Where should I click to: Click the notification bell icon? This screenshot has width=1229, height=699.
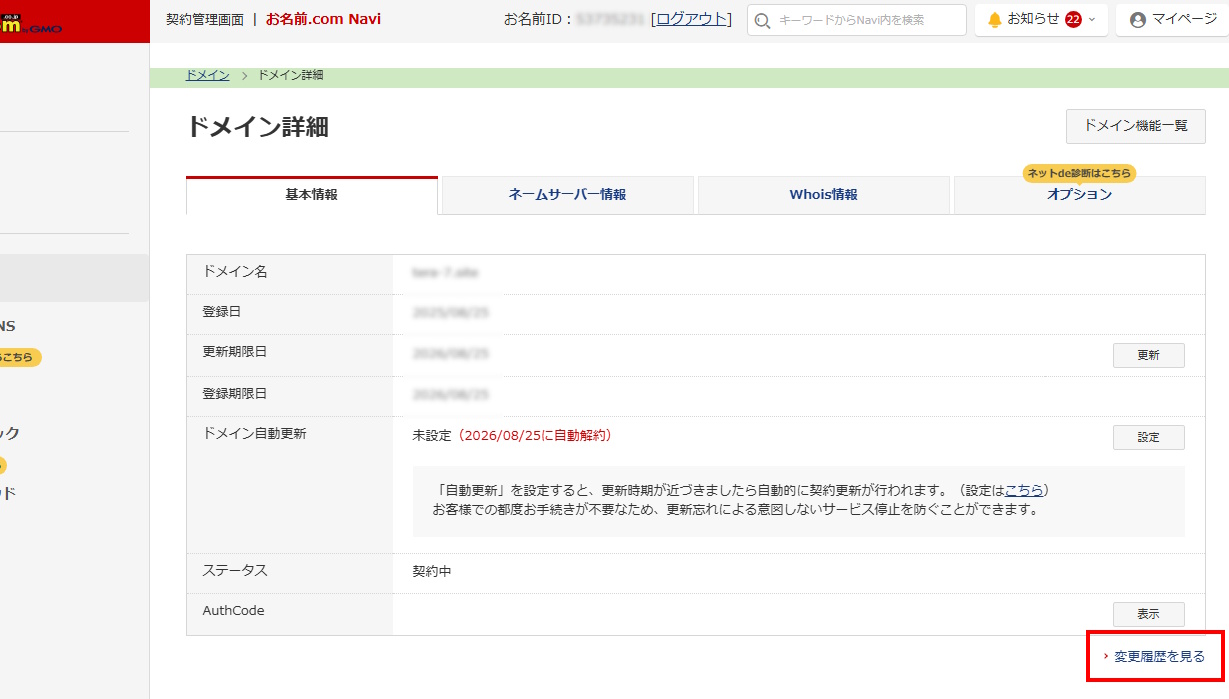click(x=995, y=19)
